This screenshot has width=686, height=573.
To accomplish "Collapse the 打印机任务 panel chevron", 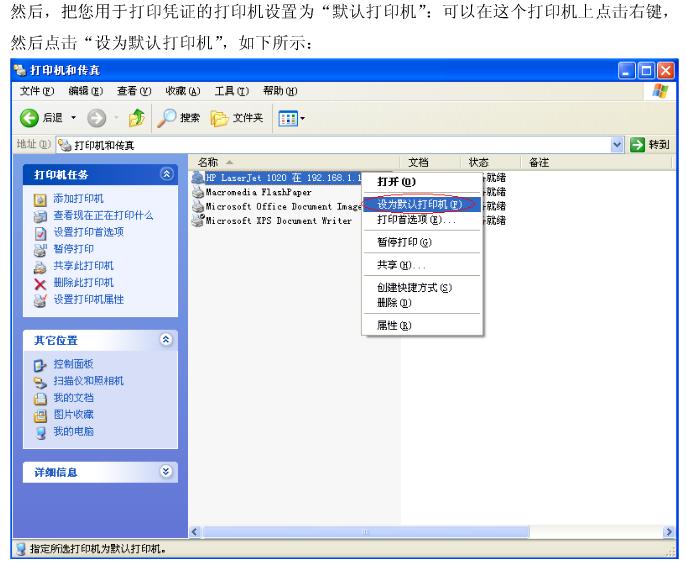I will [166, 174].
